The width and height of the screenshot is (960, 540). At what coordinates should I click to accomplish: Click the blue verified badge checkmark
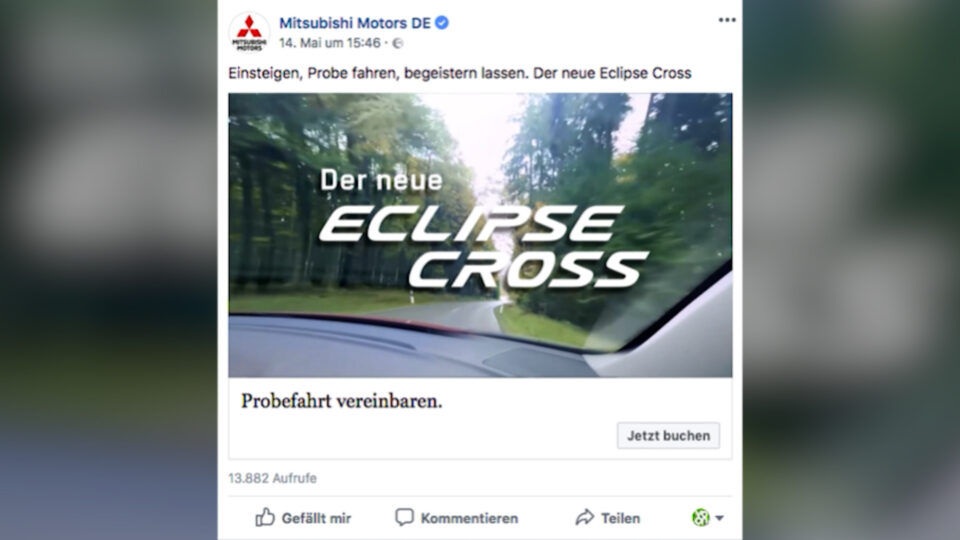point(441,23)
